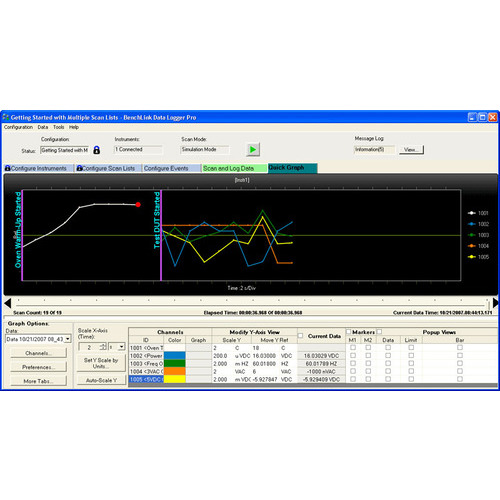Click the 1001 legend marker in graph

(x=472, y=213)
